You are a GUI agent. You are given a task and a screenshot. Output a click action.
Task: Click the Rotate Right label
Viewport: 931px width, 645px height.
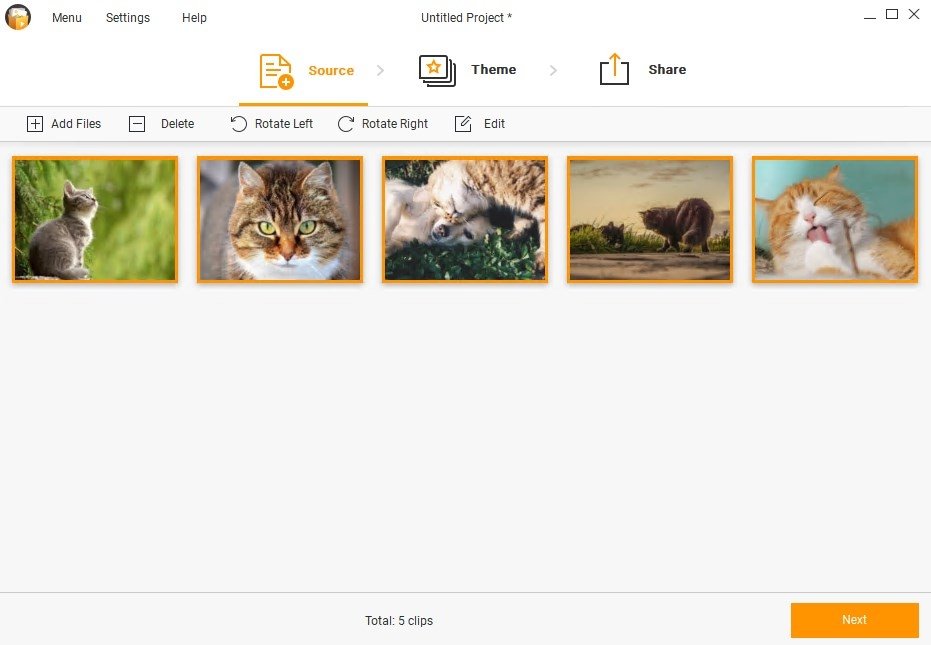pos(395,124)
